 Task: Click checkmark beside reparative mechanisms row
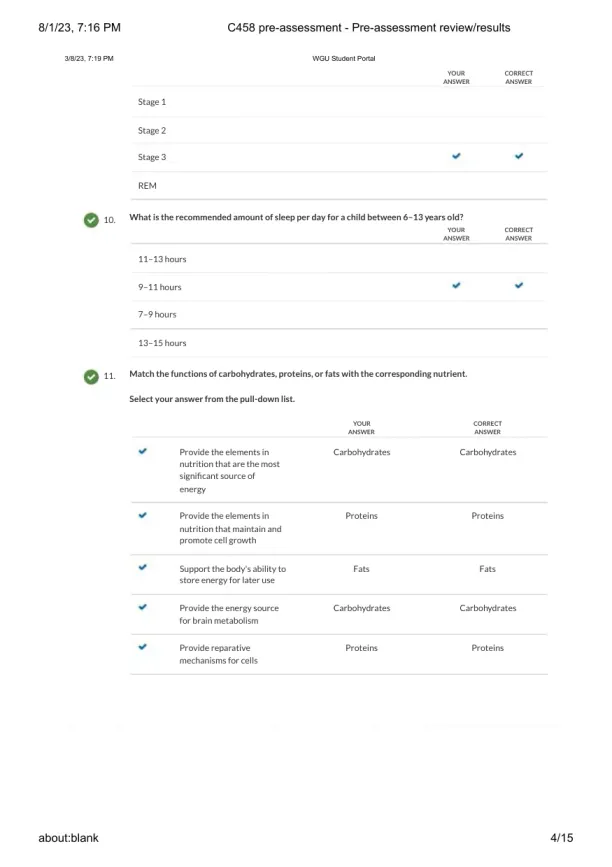click(143, 647)
